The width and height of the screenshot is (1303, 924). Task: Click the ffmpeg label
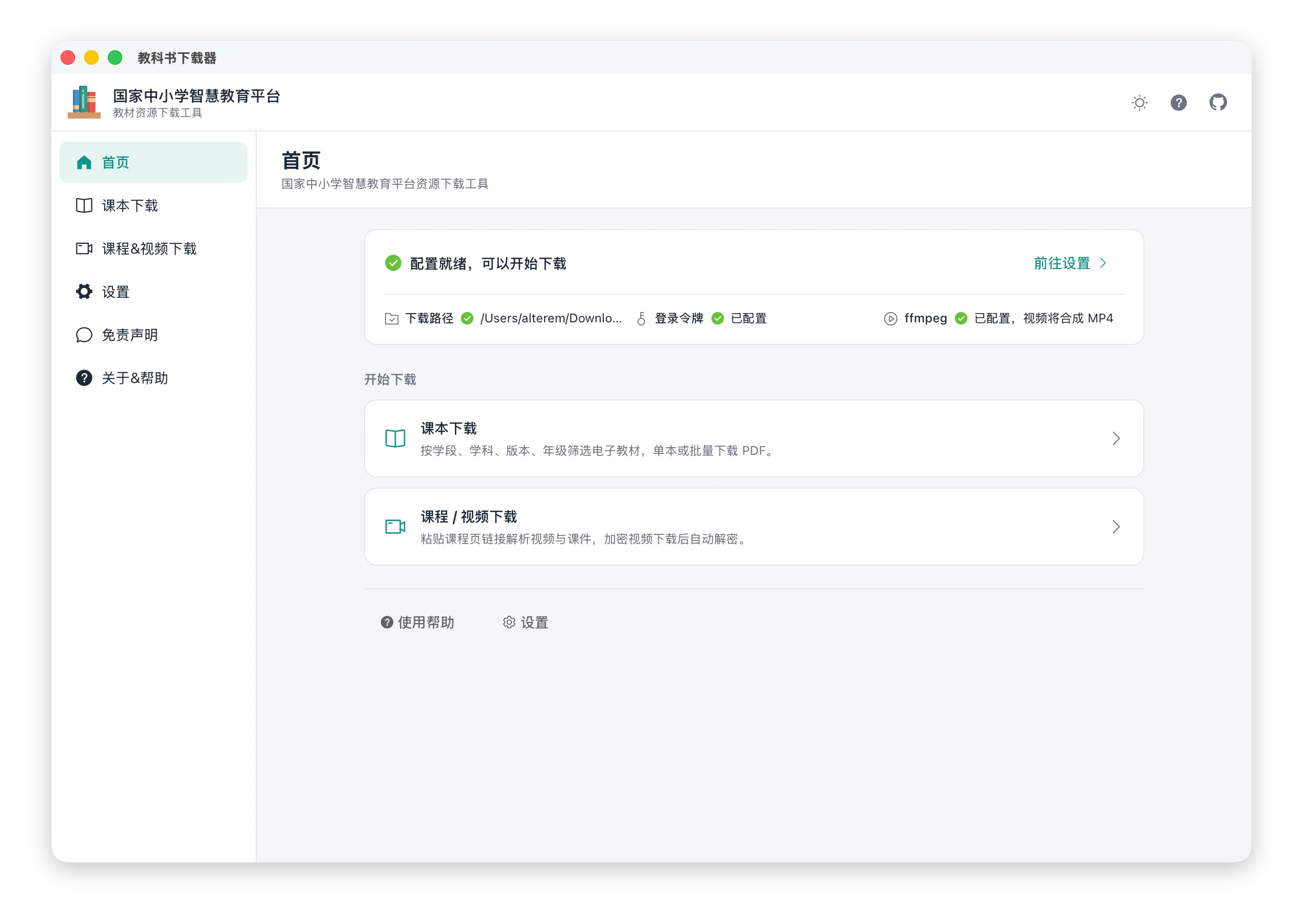[x=926, y=319]
